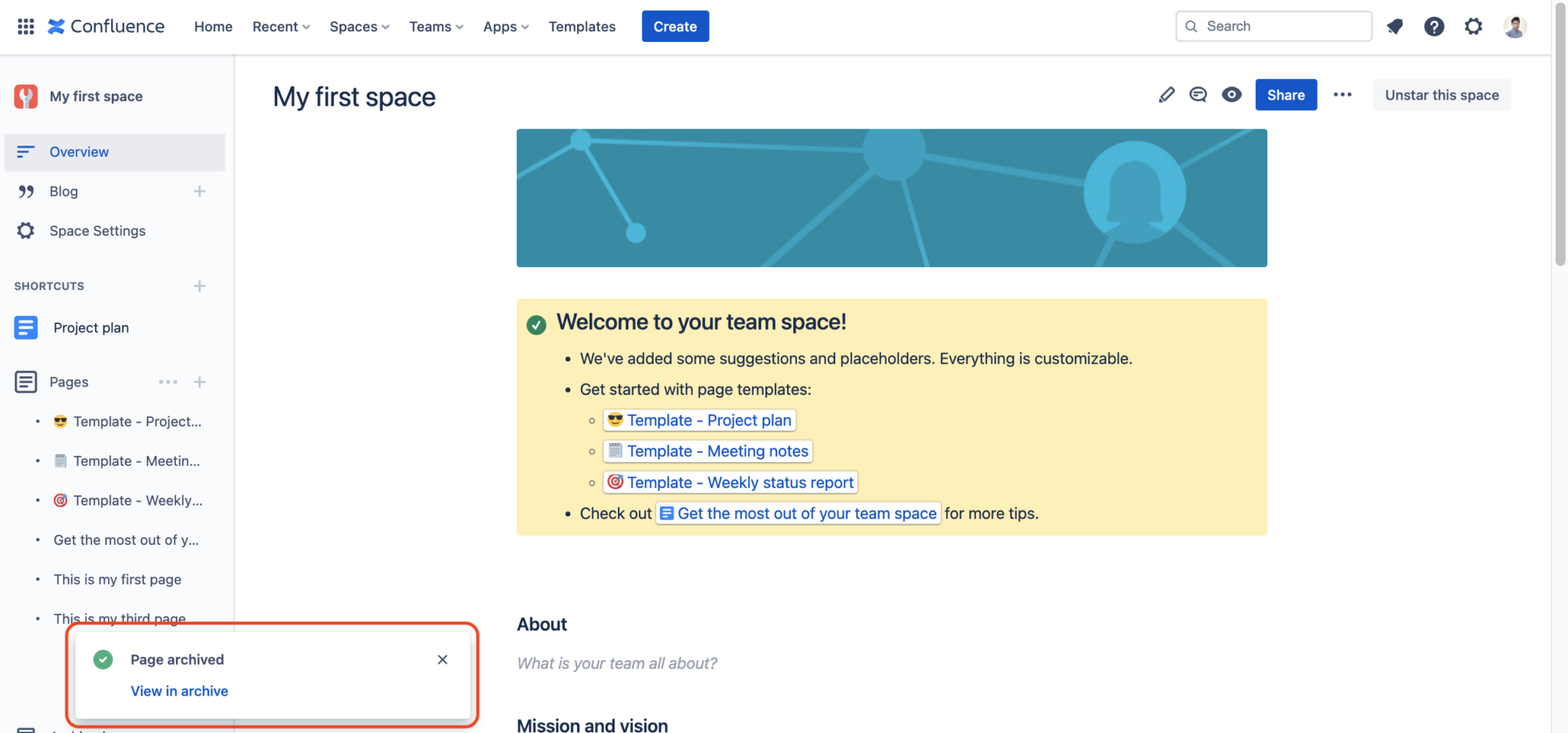
Task: Click the Create button
Action: [675, 25]
